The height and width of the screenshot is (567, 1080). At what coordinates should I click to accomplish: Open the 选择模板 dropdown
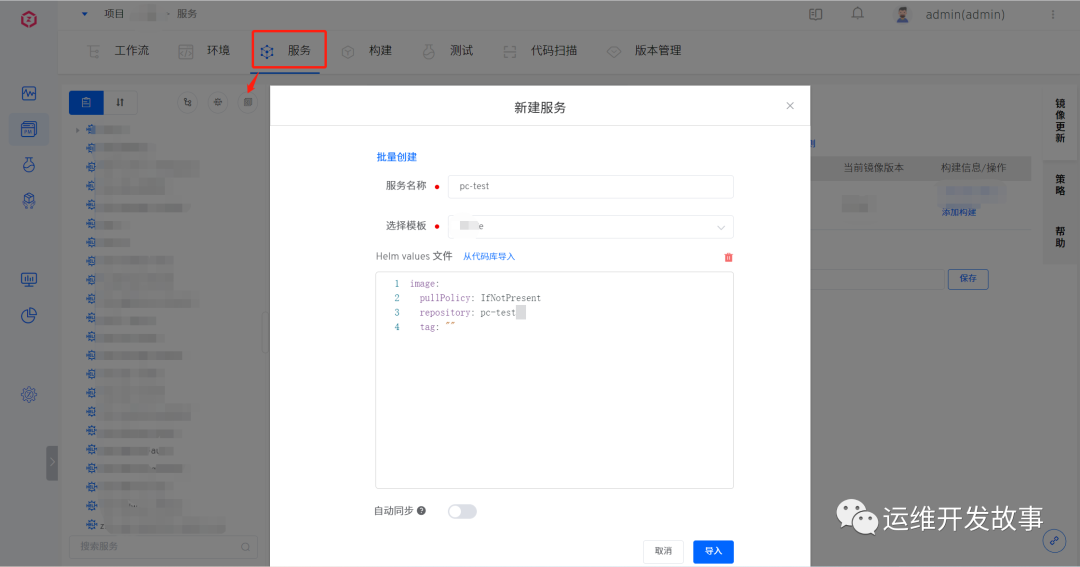tap(590, 227)
